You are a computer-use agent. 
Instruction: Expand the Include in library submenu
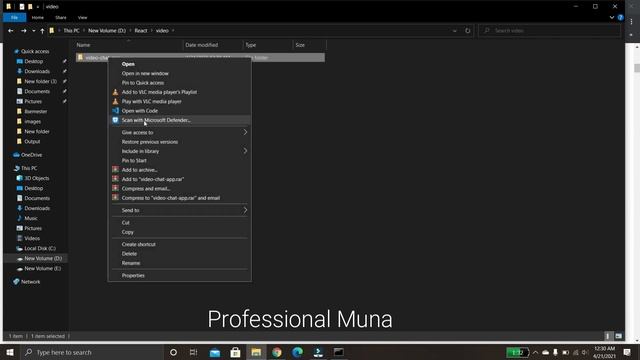tap(180, 151)
